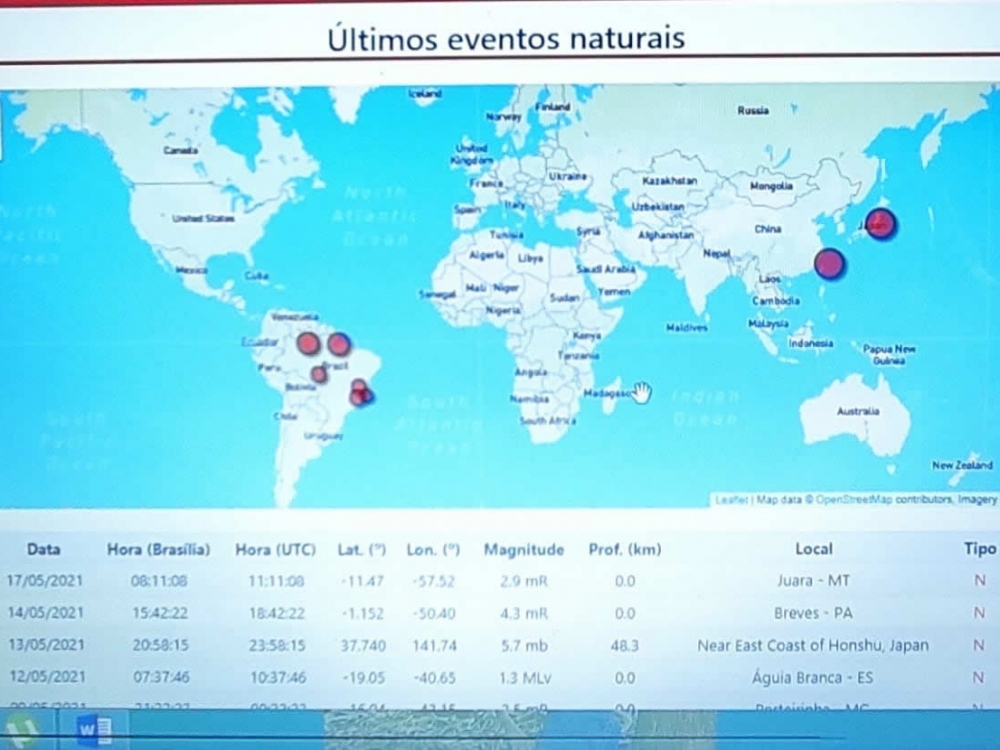The width and height of the screenshot is (1000, 750).
Task: Click the -1.152 latitude value
Action: (x=362, y=613)
